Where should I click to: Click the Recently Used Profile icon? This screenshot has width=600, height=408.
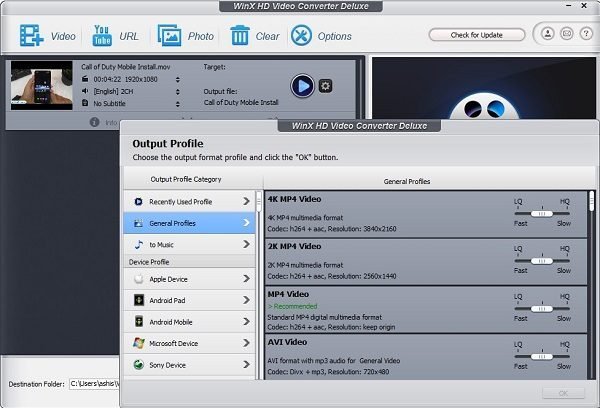pyautogui.click(x=138, y=201)
